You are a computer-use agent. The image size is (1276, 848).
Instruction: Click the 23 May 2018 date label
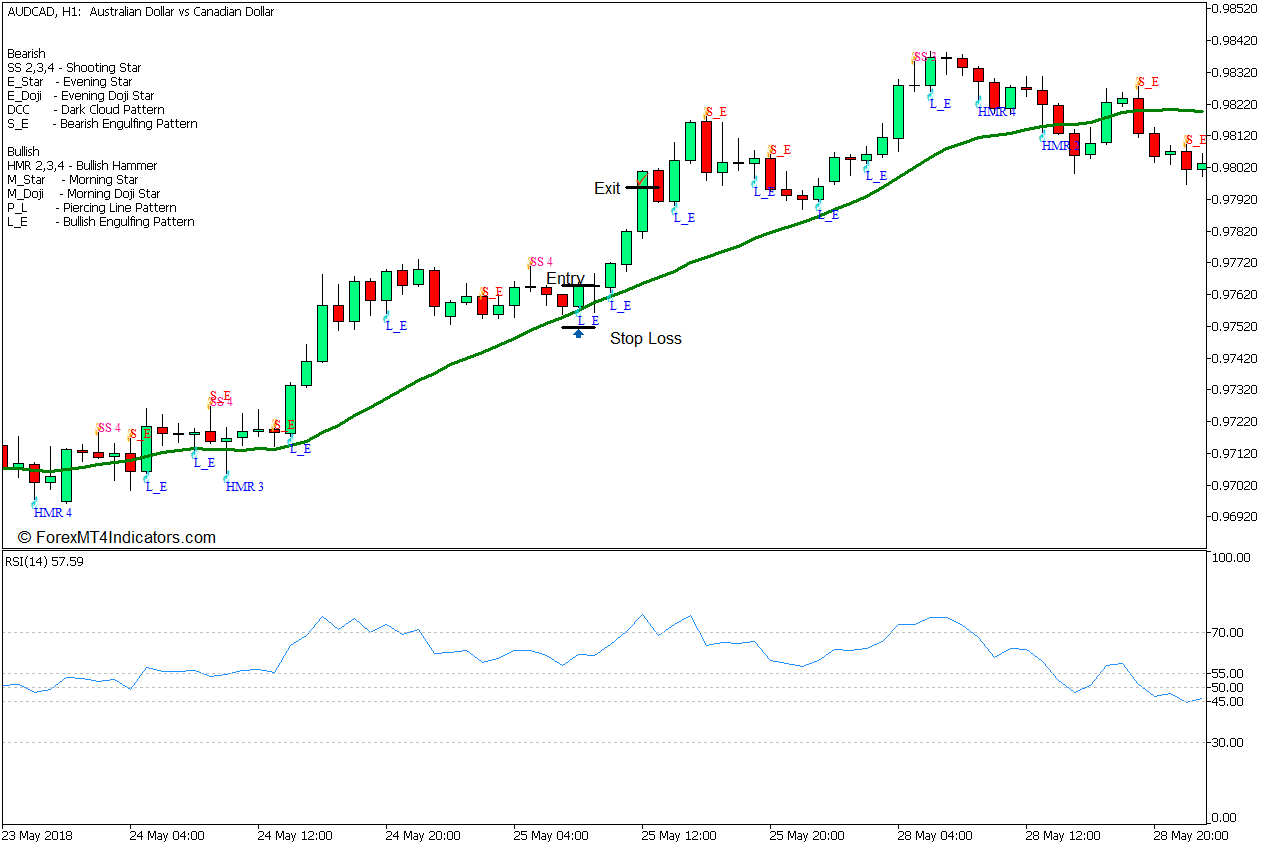coord(37,835)
